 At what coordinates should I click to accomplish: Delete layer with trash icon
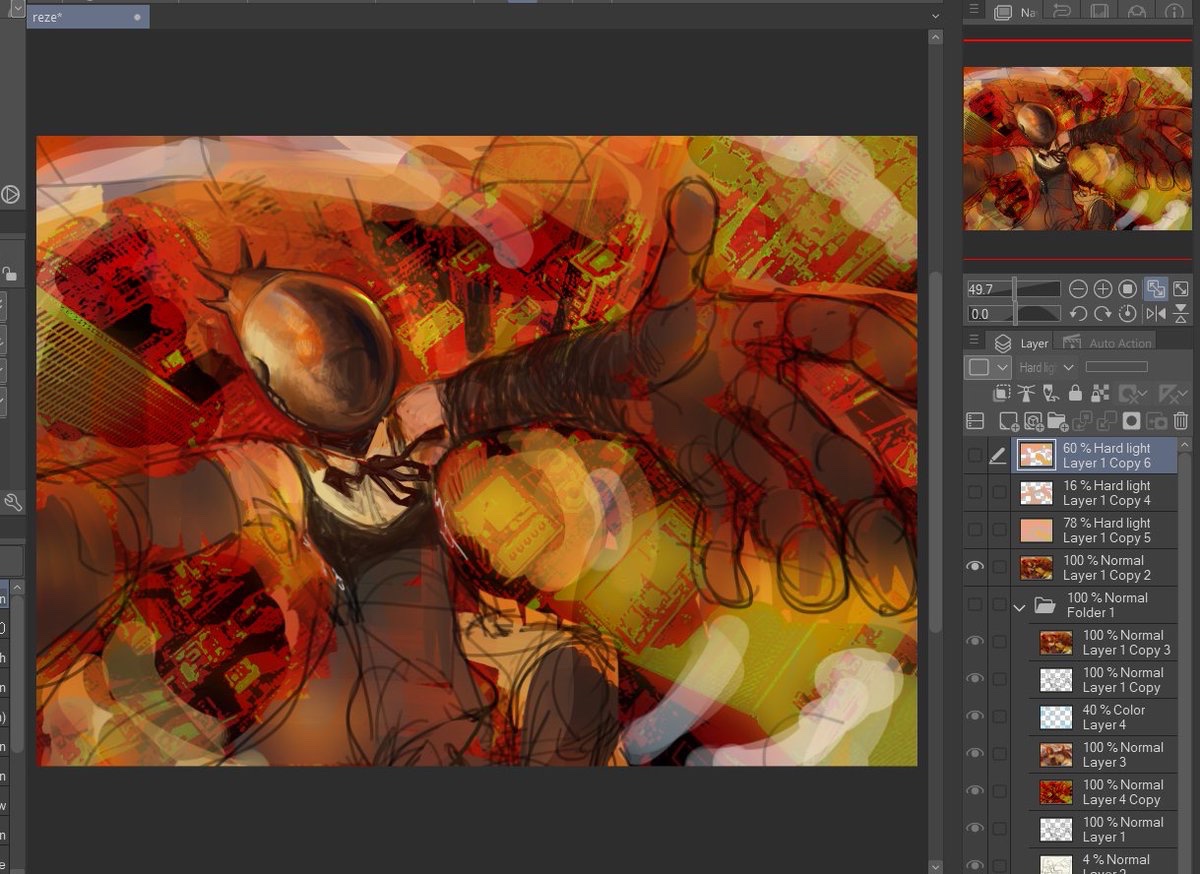click(x=1180, y=422)
